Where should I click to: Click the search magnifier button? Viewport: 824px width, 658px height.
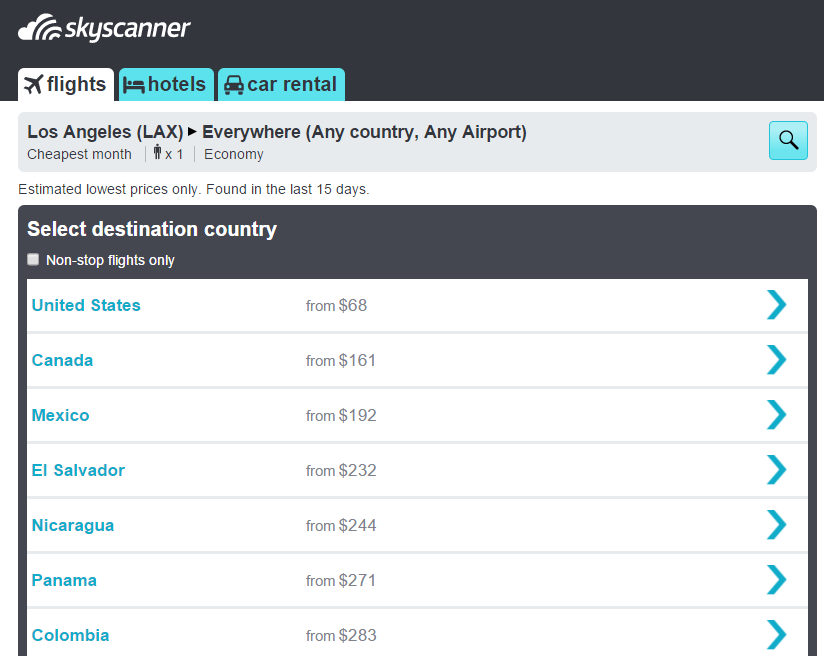click(788, 140)
